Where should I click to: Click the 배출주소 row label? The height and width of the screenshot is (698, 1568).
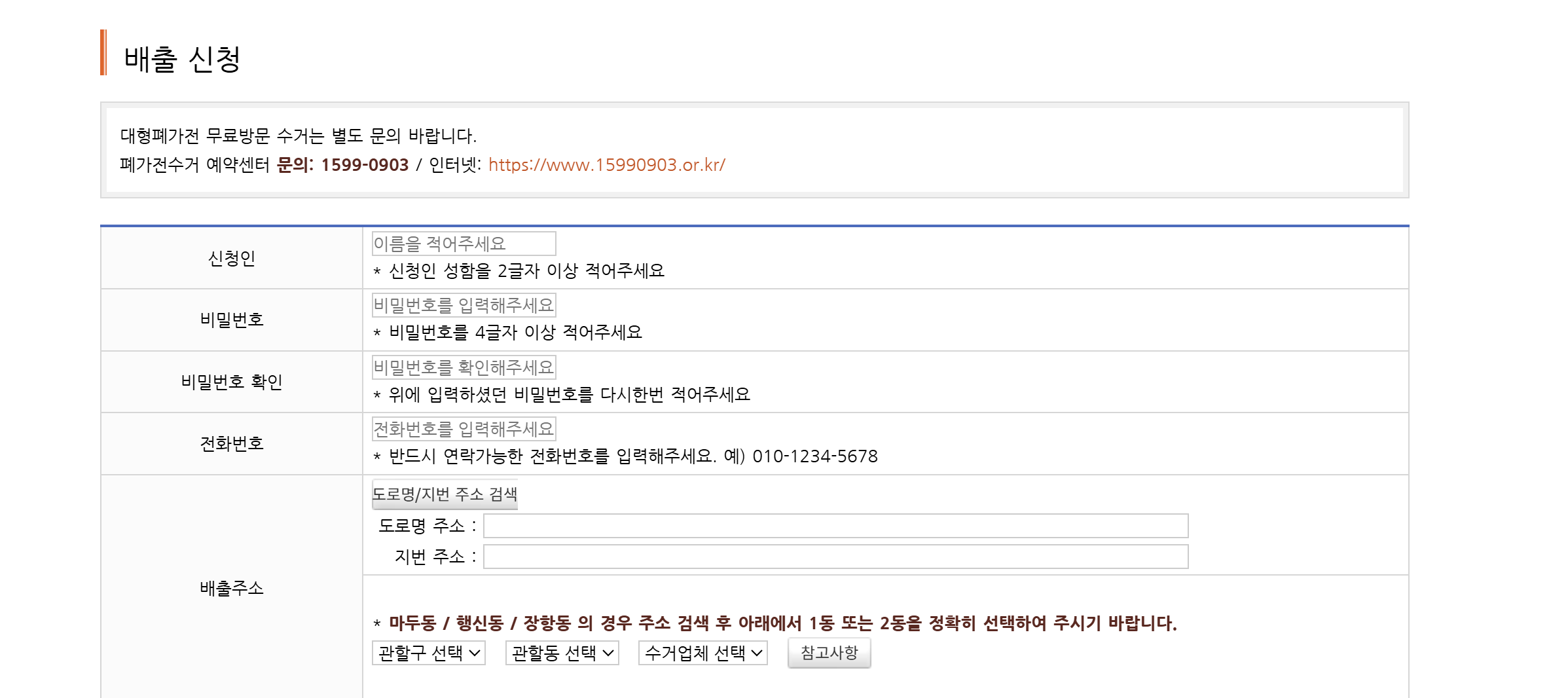click(x=232, y=588)
